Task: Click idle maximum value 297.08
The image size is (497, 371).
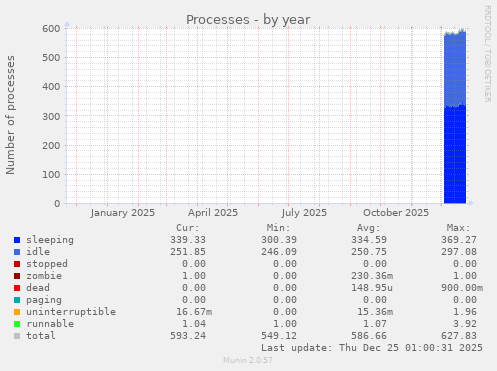Action: click(459, 252)
